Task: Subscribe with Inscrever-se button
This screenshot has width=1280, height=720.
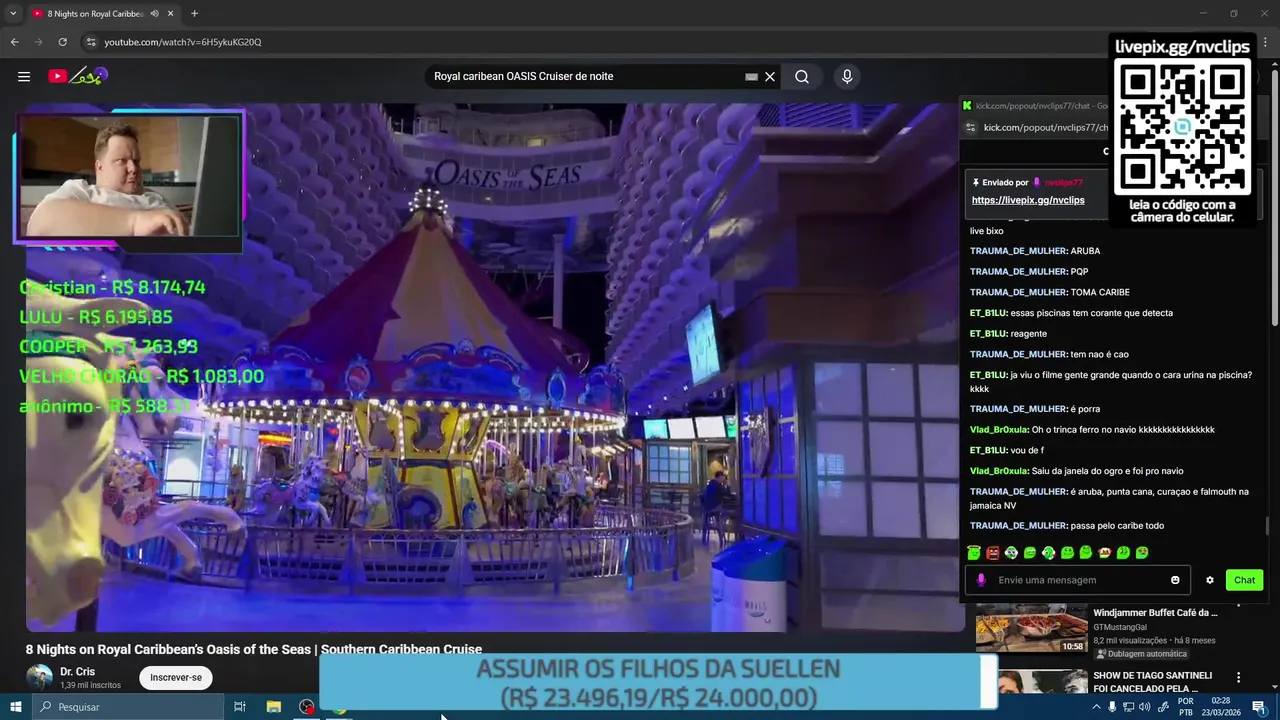Action: [176, 677]
